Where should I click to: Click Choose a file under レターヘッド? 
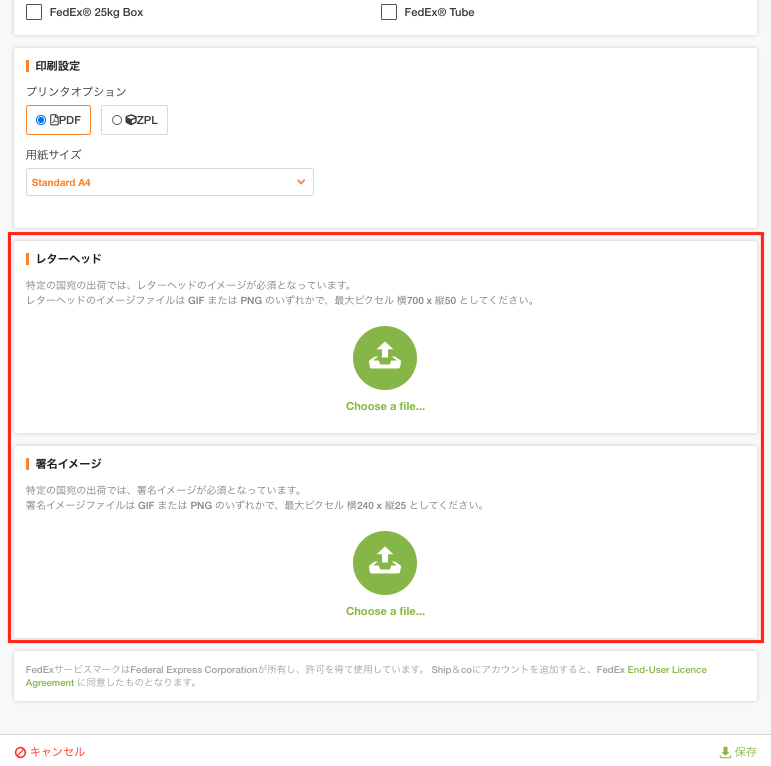(385, 406)
